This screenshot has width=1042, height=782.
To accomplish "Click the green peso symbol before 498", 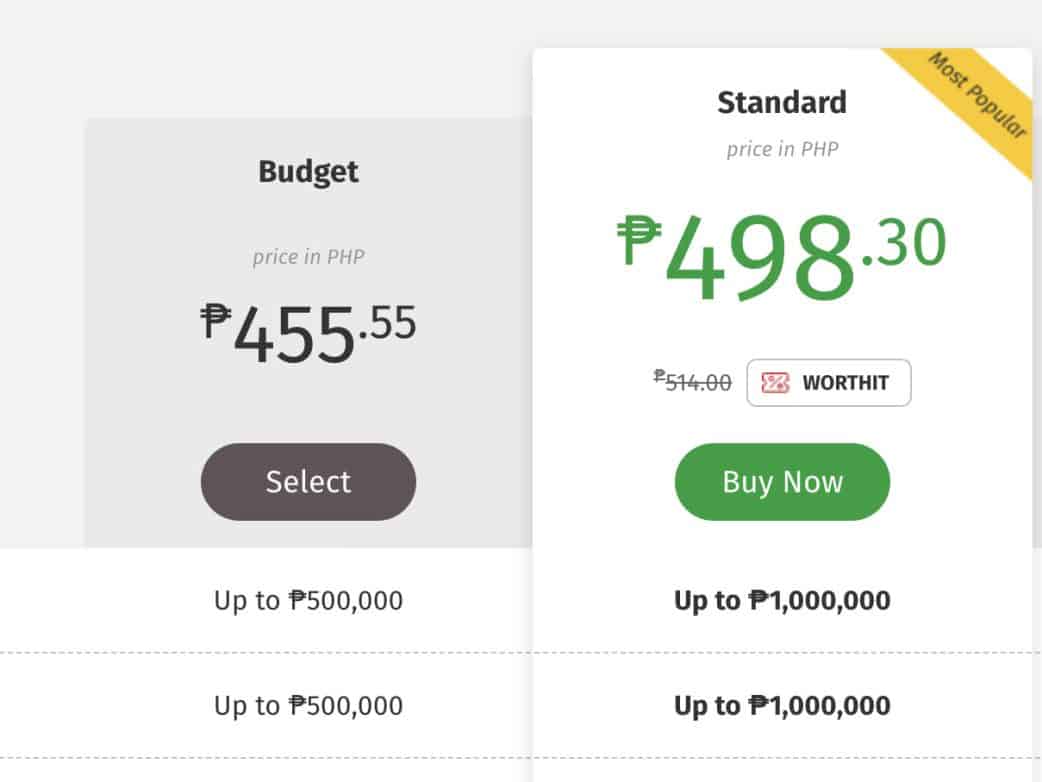I will 639,241.
